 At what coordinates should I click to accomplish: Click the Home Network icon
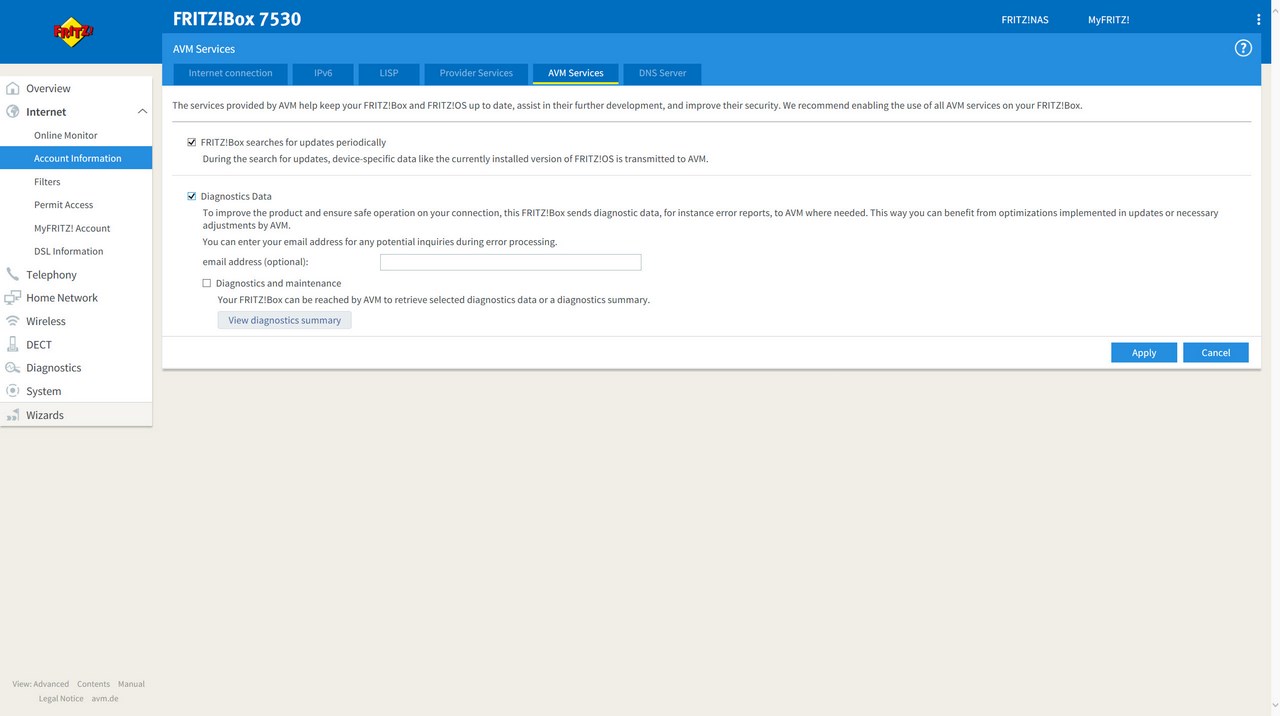click(13, 298)
